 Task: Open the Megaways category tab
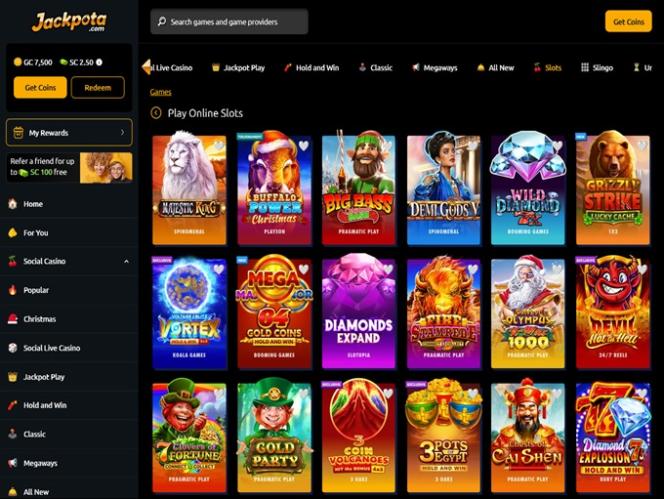point(434,68)
